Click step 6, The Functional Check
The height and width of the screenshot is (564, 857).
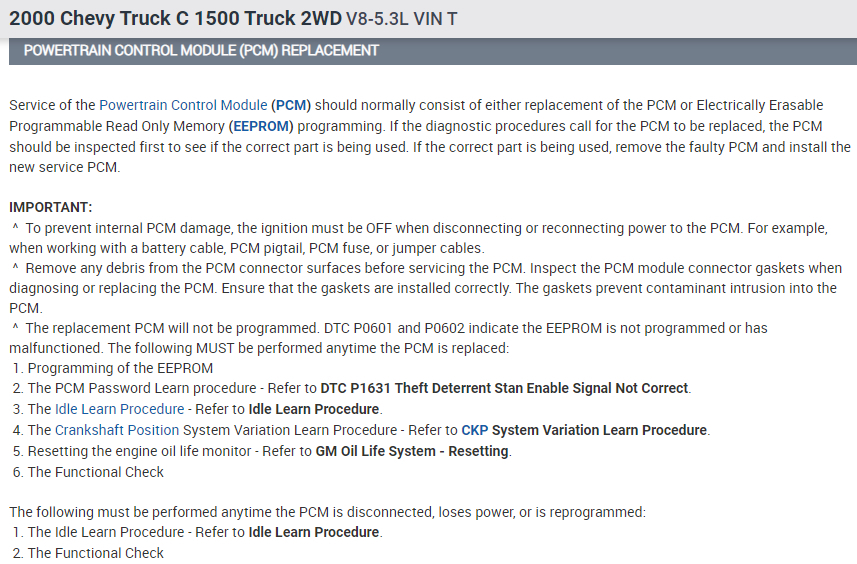pyautogui.click(x=95, y=472)
